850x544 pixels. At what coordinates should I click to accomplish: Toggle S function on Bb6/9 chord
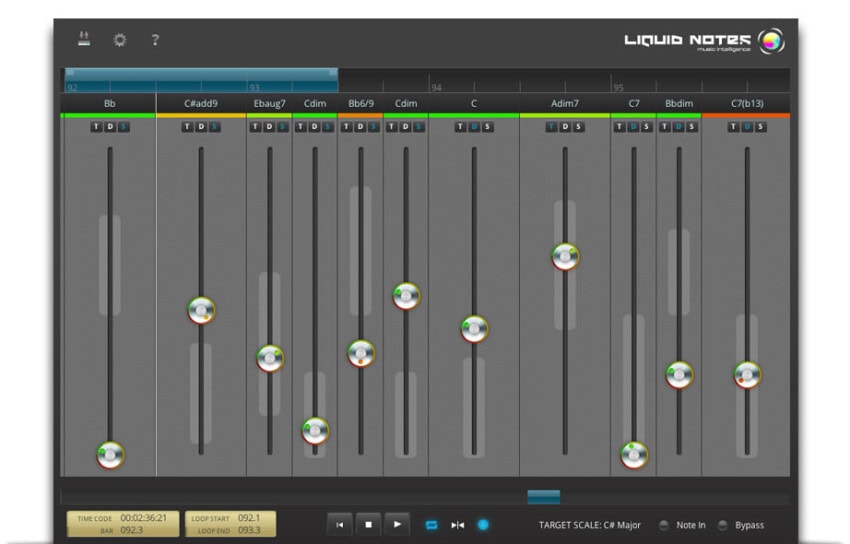374,127
